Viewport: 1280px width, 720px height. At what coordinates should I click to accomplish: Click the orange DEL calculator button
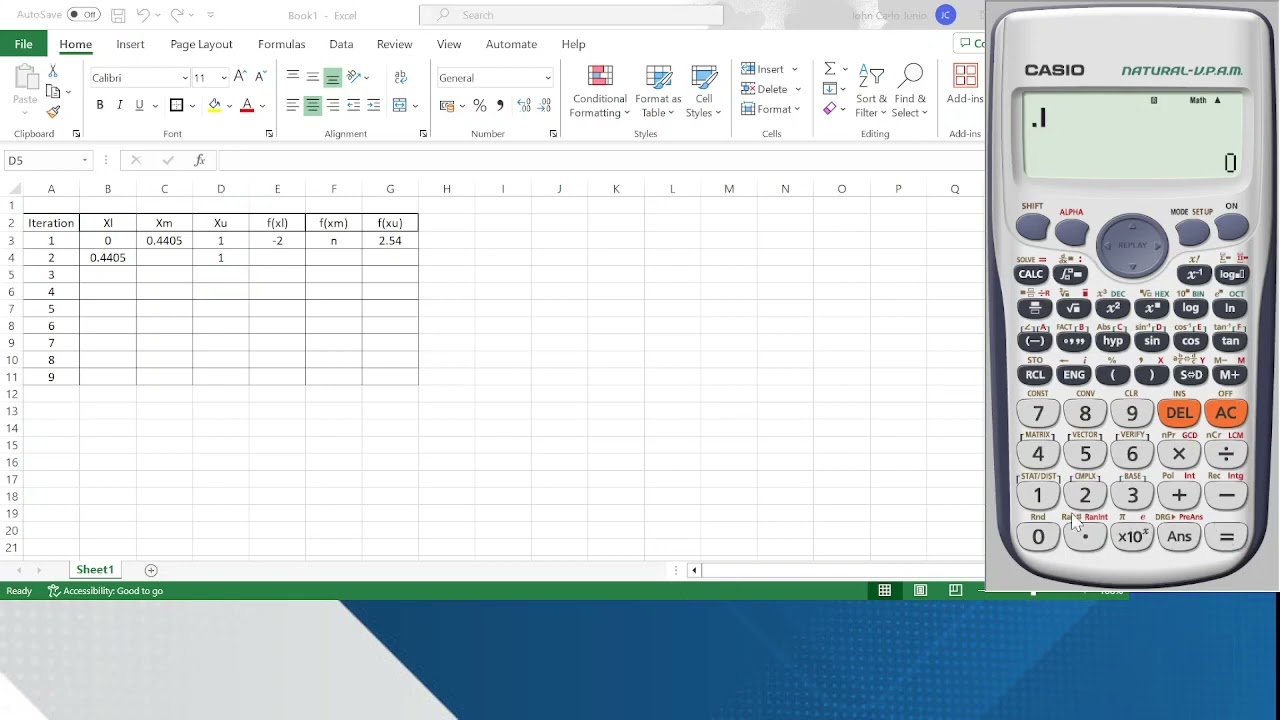pyautogui.click(x=1179, y=413)
